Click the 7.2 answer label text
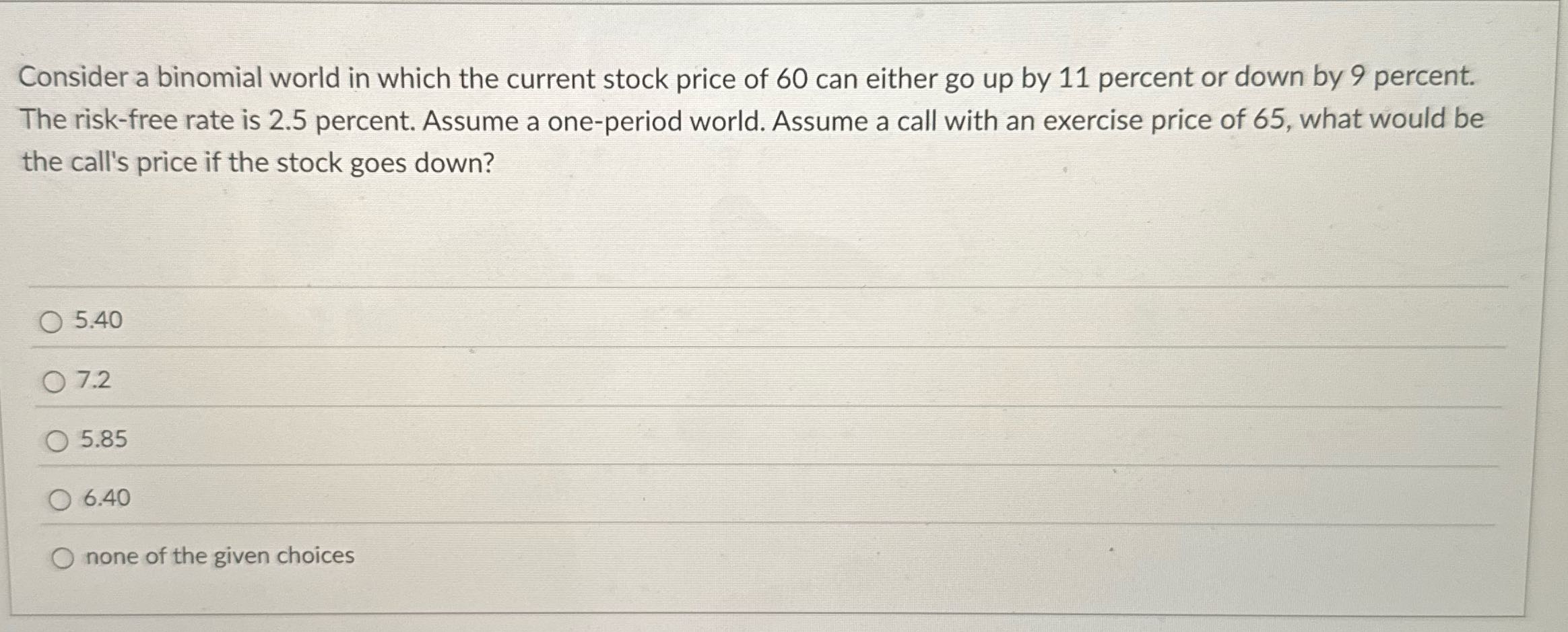This screenshot has width=1568, height=632. pos(93,382)
